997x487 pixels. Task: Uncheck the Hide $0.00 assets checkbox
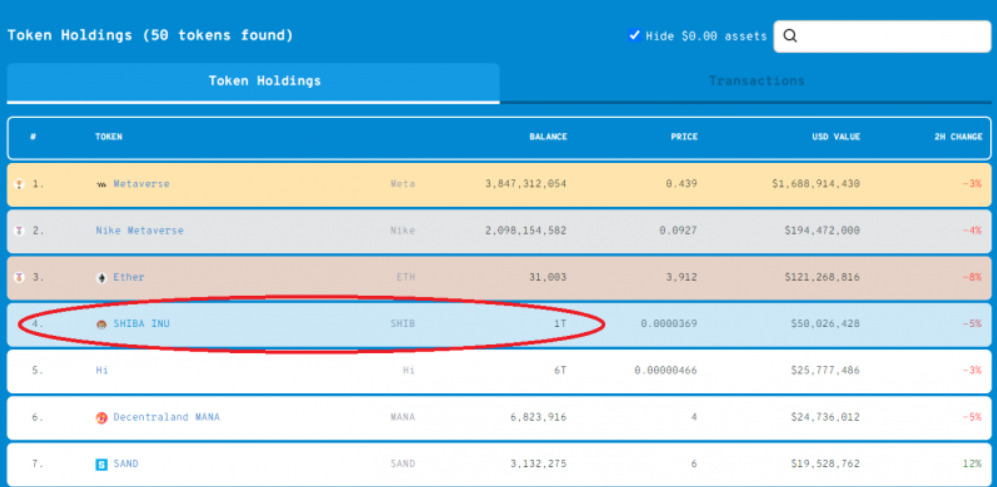click(634, 35)
